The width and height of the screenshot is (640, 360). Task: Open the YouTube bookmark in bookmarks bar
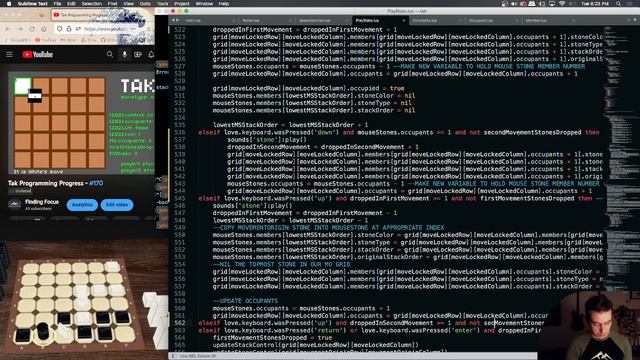coord(46,40)
